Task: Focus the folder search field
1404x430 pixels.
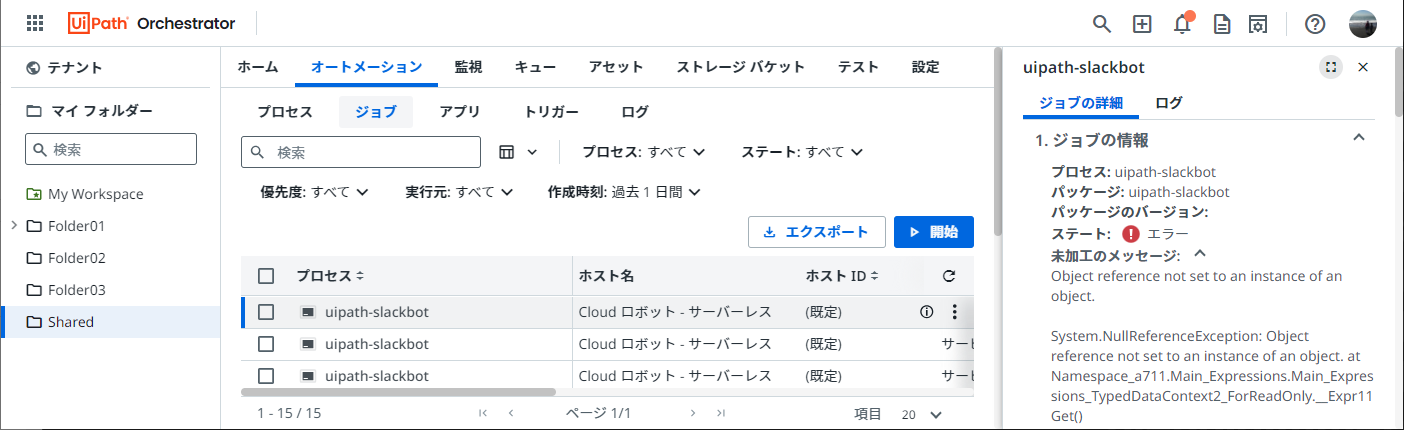Action: pos(111,149)
